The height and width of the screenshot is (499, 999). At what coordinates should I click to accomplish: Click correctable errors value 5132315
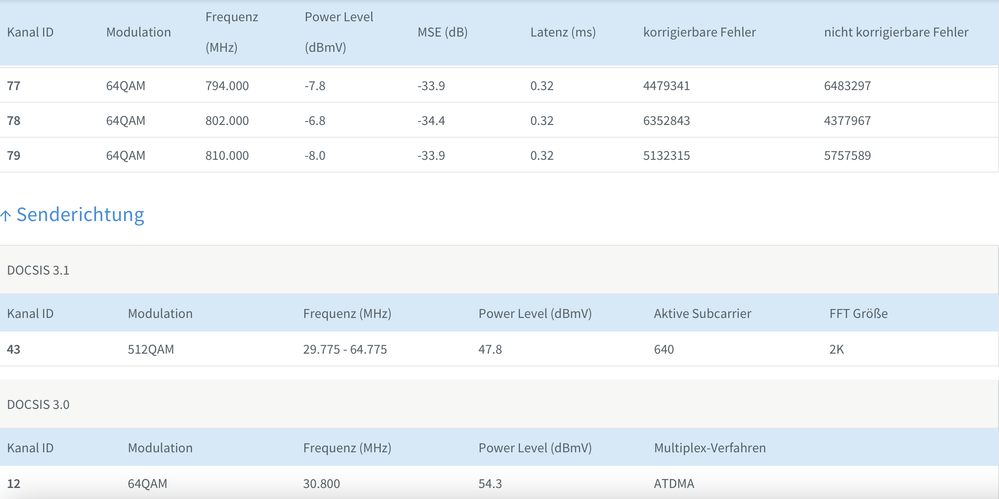click(x=666, y=155)
